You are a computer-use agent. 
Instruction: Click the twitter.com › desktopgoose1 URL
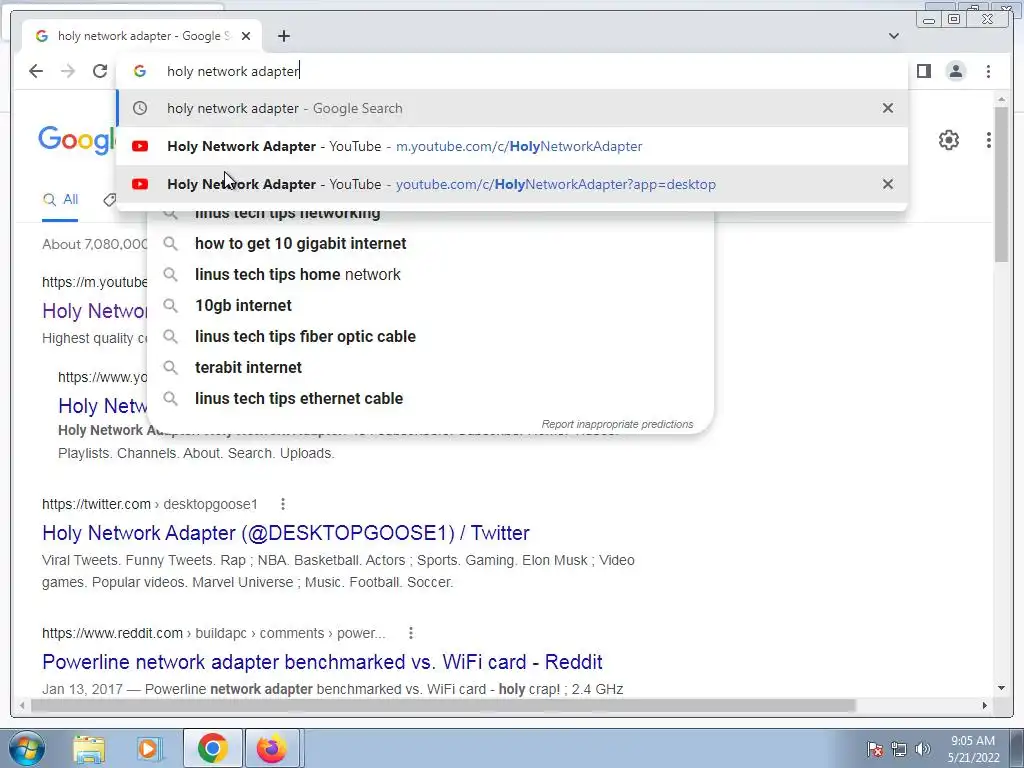150,504
